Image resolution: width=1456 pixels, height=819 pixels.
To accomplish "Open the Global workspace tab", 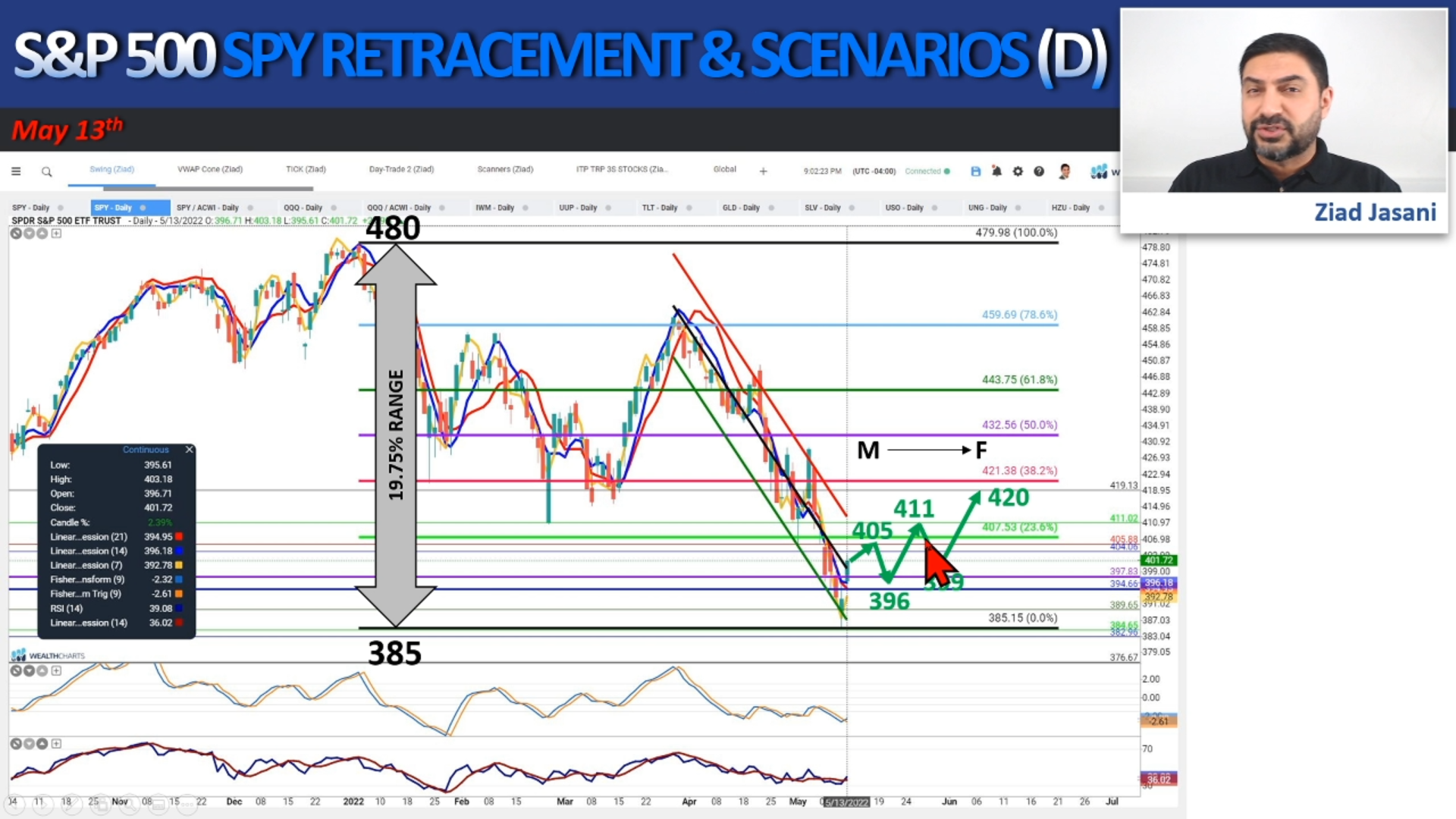I will coord(725,169).
